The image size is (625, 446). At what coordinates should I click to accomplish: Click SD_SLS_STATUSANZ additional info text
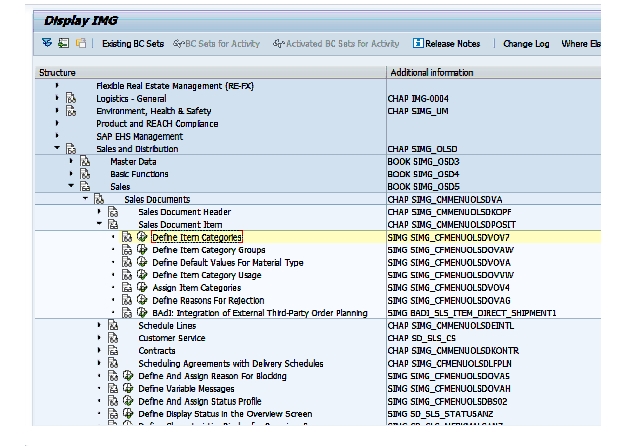point(440,414)
